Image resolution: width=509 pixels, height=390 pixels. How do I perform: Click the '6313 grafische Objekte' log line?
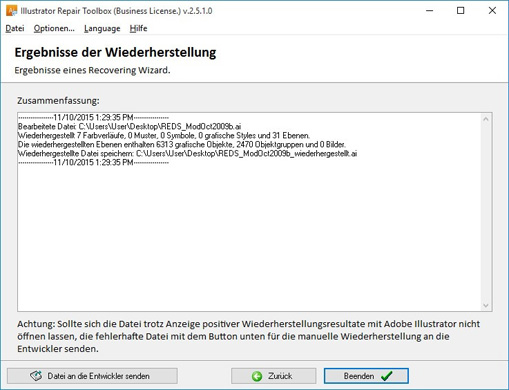[x=182, y=145]
